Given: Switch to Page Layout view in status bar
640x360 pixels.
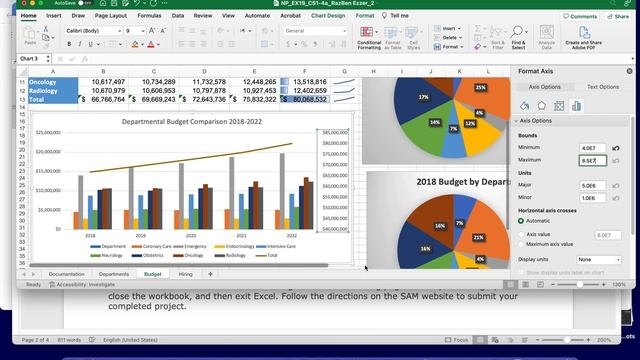Looking at the screenshot, I should (525, 284).
